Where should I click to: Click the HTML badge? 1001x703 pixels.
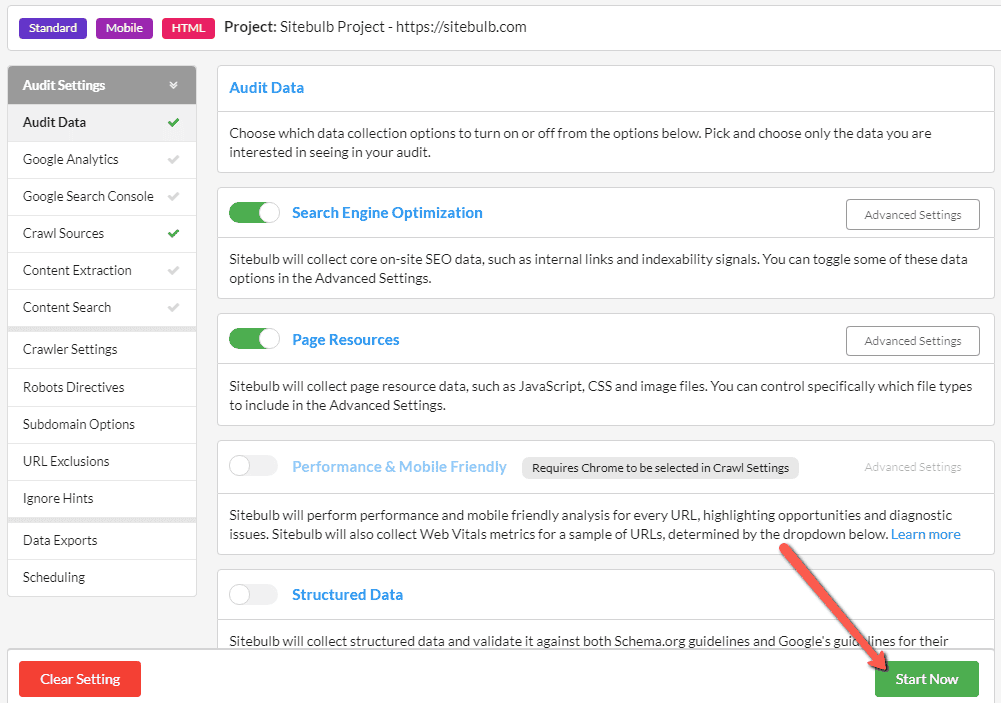click(x=188, y=28)
